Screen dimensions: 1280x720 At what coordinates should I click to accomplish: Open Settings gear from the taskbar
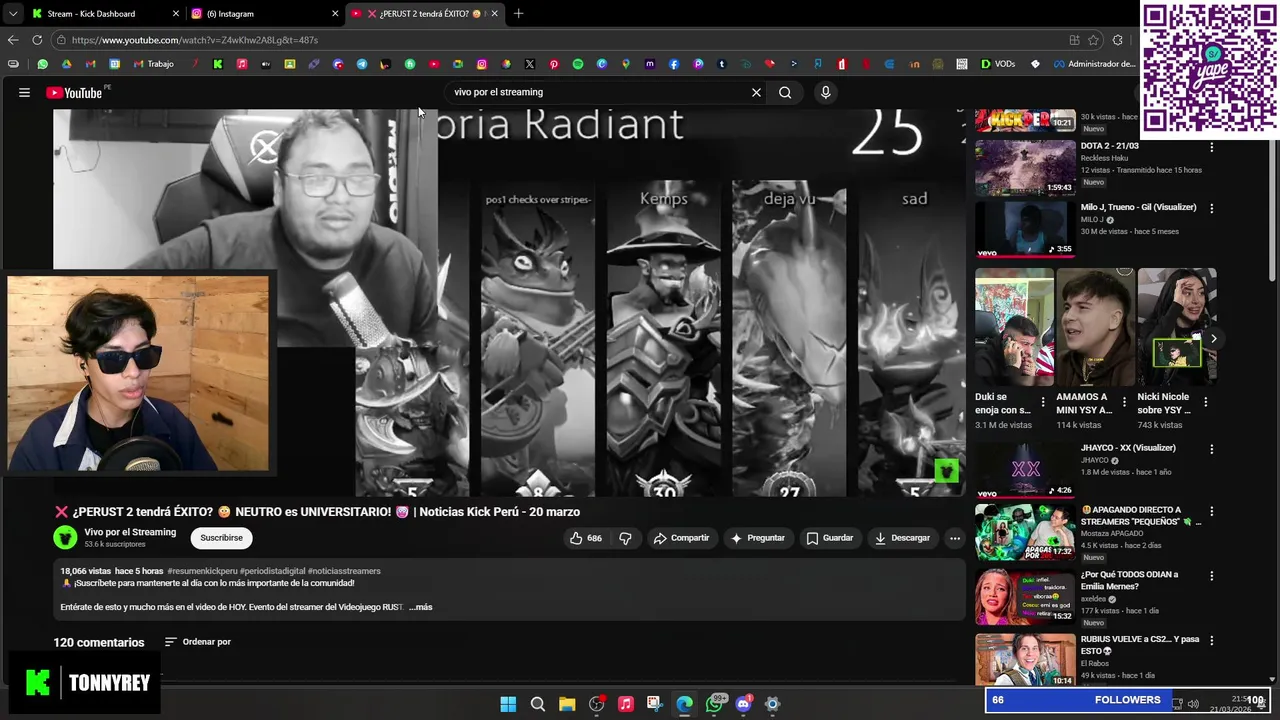click(772, 704)
